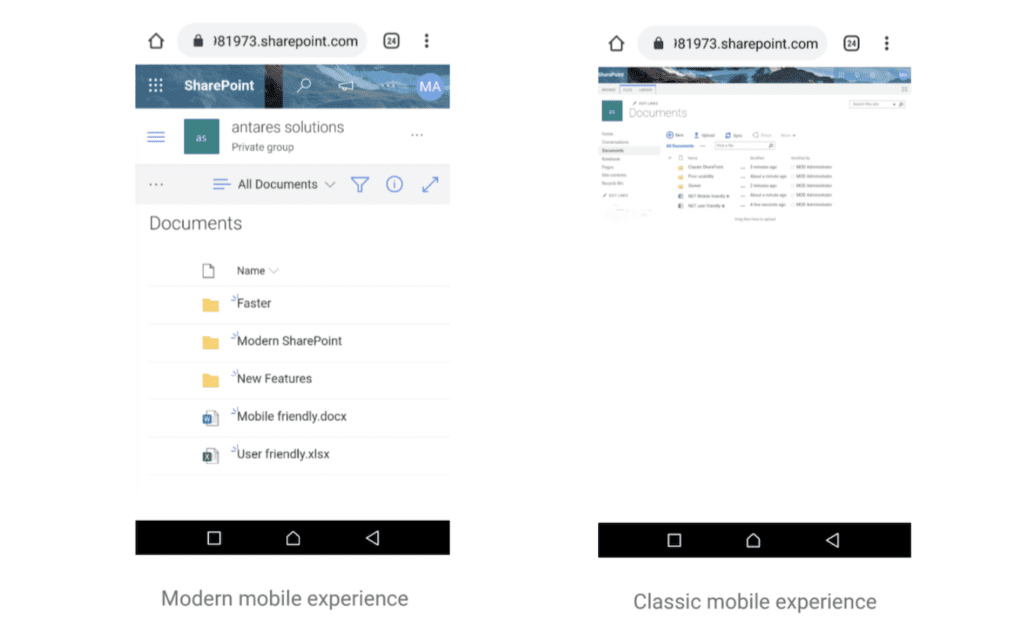Click address bar in modern experience phone

[272, 41]
